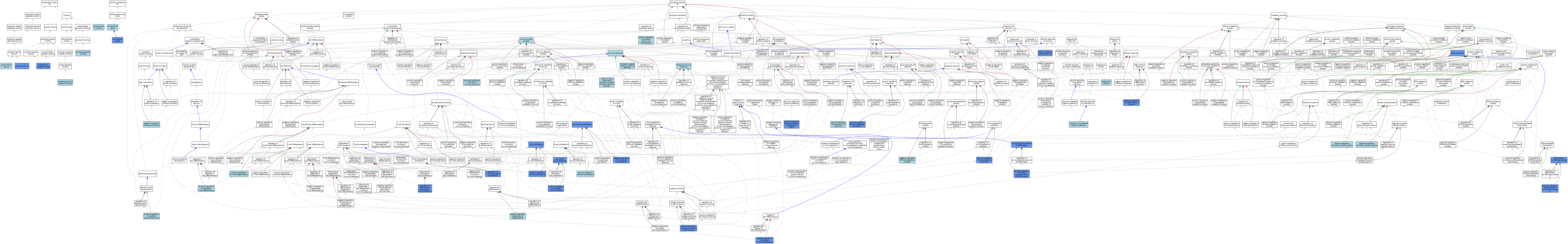This screenshot has width=1568, height=244.
Task: Select the 'DNA metabolic process' node
Action: 1420,82
